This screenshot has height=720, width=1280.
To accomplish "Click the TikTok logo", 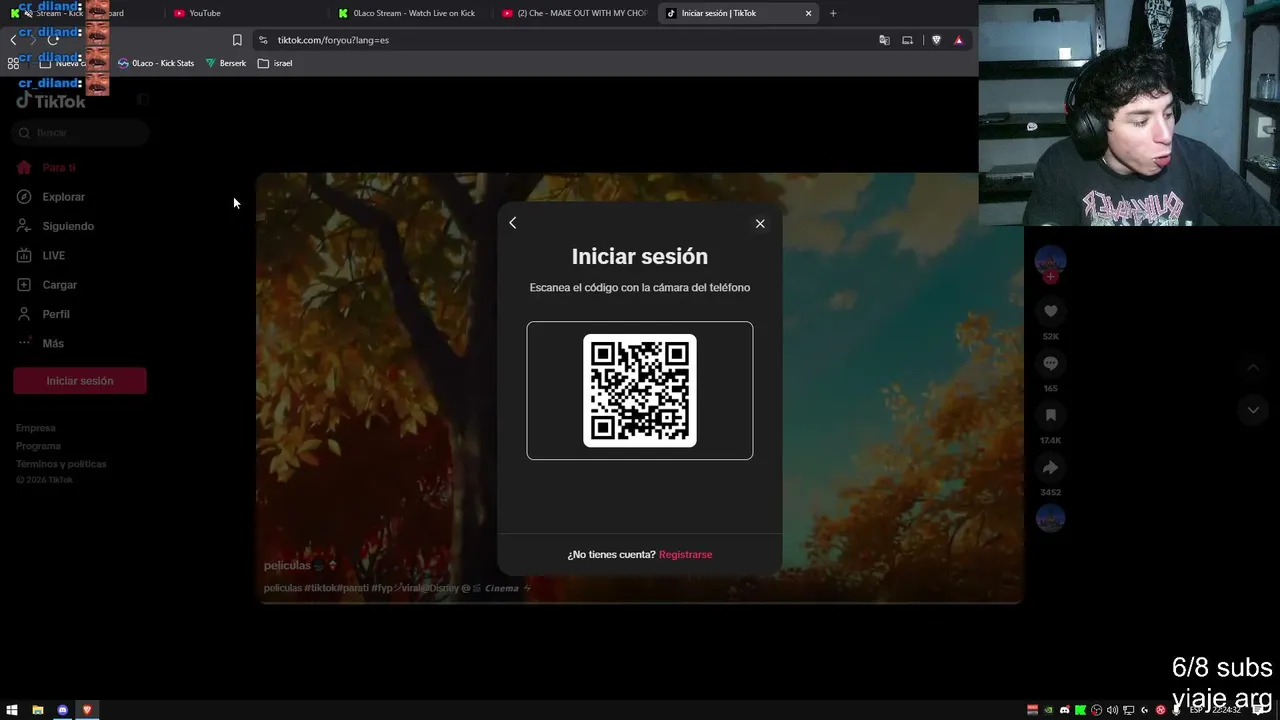I will pyautogui.click(x=51, y=100).
